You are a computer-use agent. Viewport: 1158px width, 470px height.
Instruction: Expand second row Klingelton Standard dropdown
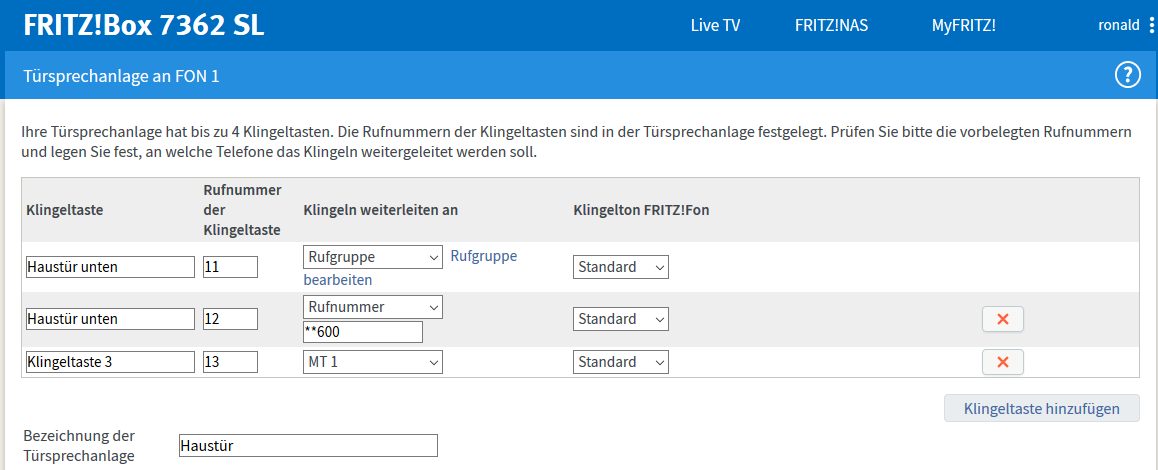click(620, 319)
